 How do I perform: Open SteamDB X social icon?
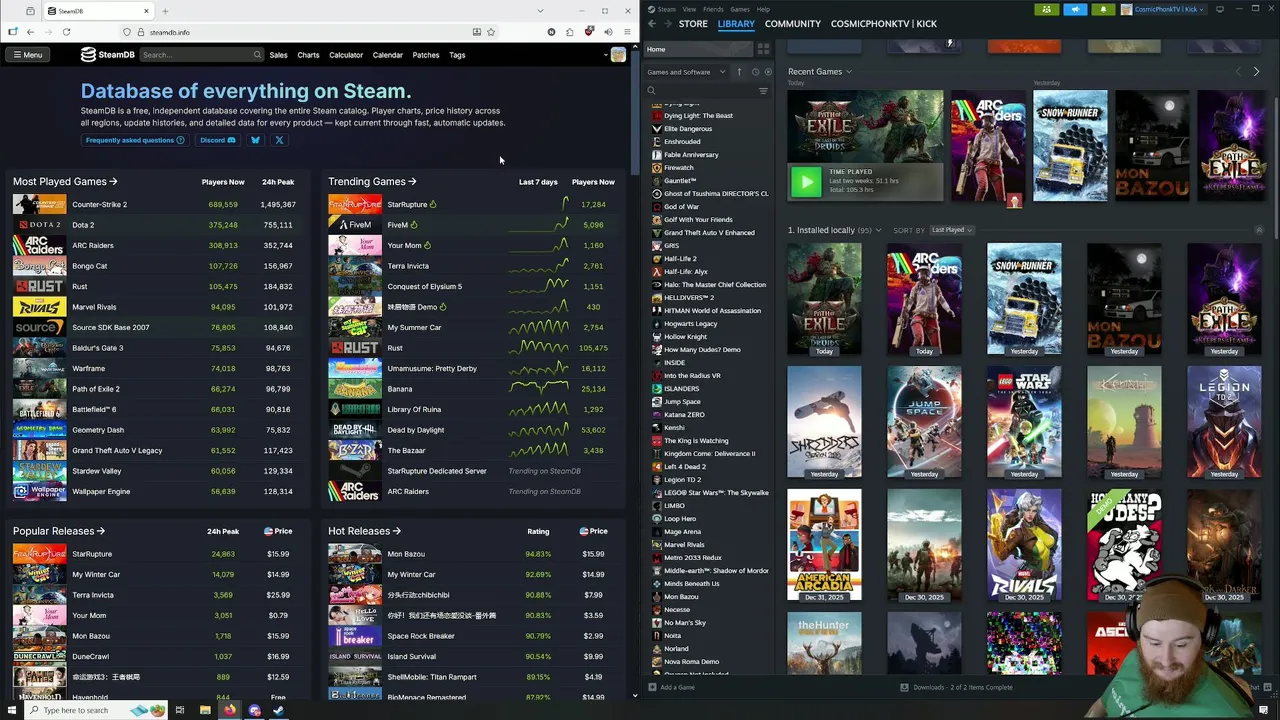coord(279,140)
